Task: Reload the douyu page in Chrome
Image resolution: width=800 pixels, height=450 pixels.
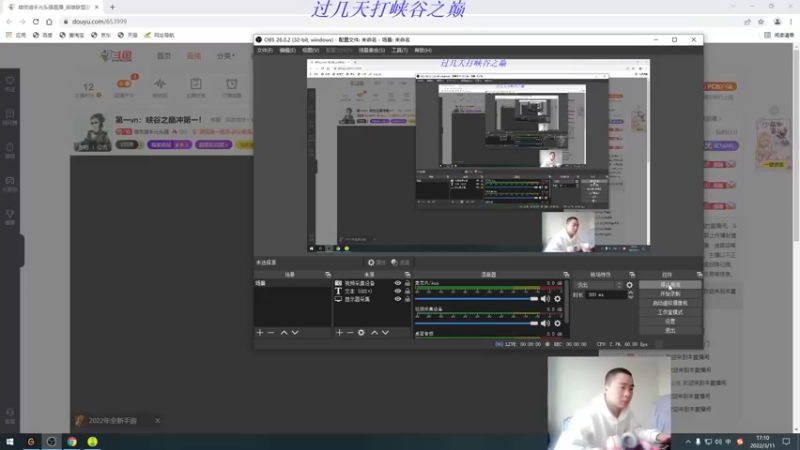Action: click(36, 21)
